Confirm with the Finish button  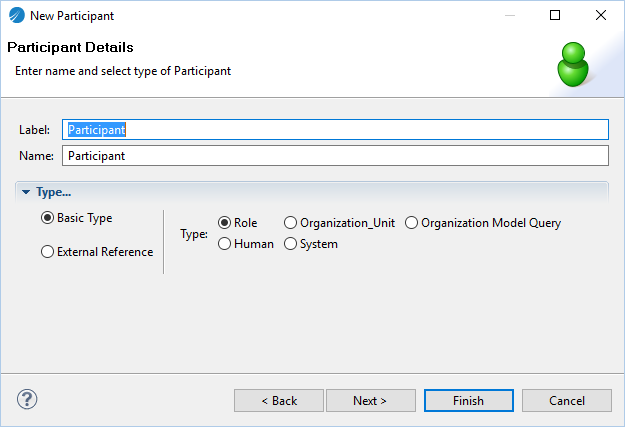pos(469,400)
